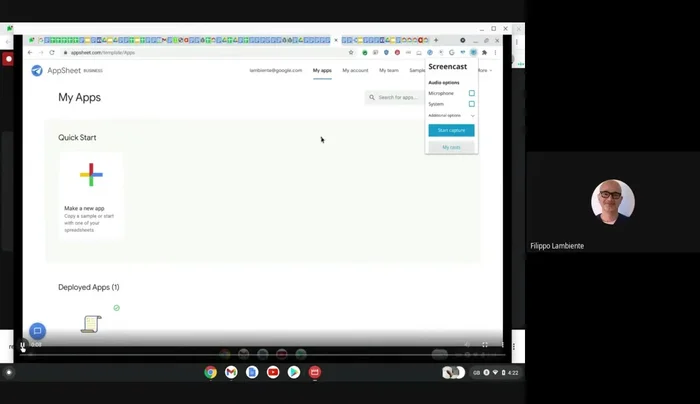
Task: Open the deployed app scroll icon
Action: [x=91, y=324]
